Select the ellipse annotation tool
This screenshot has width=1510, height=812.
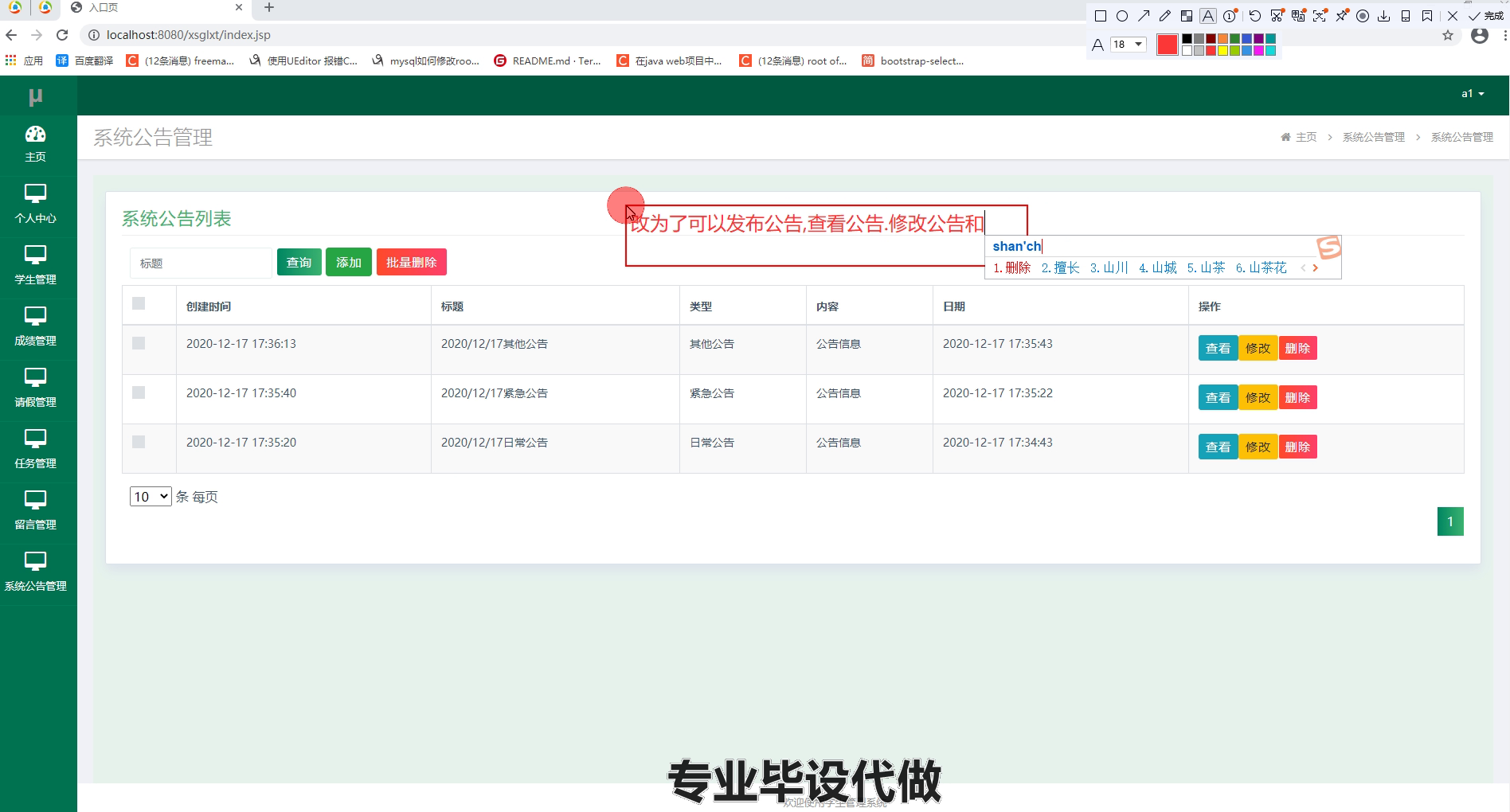[1122, 16]
